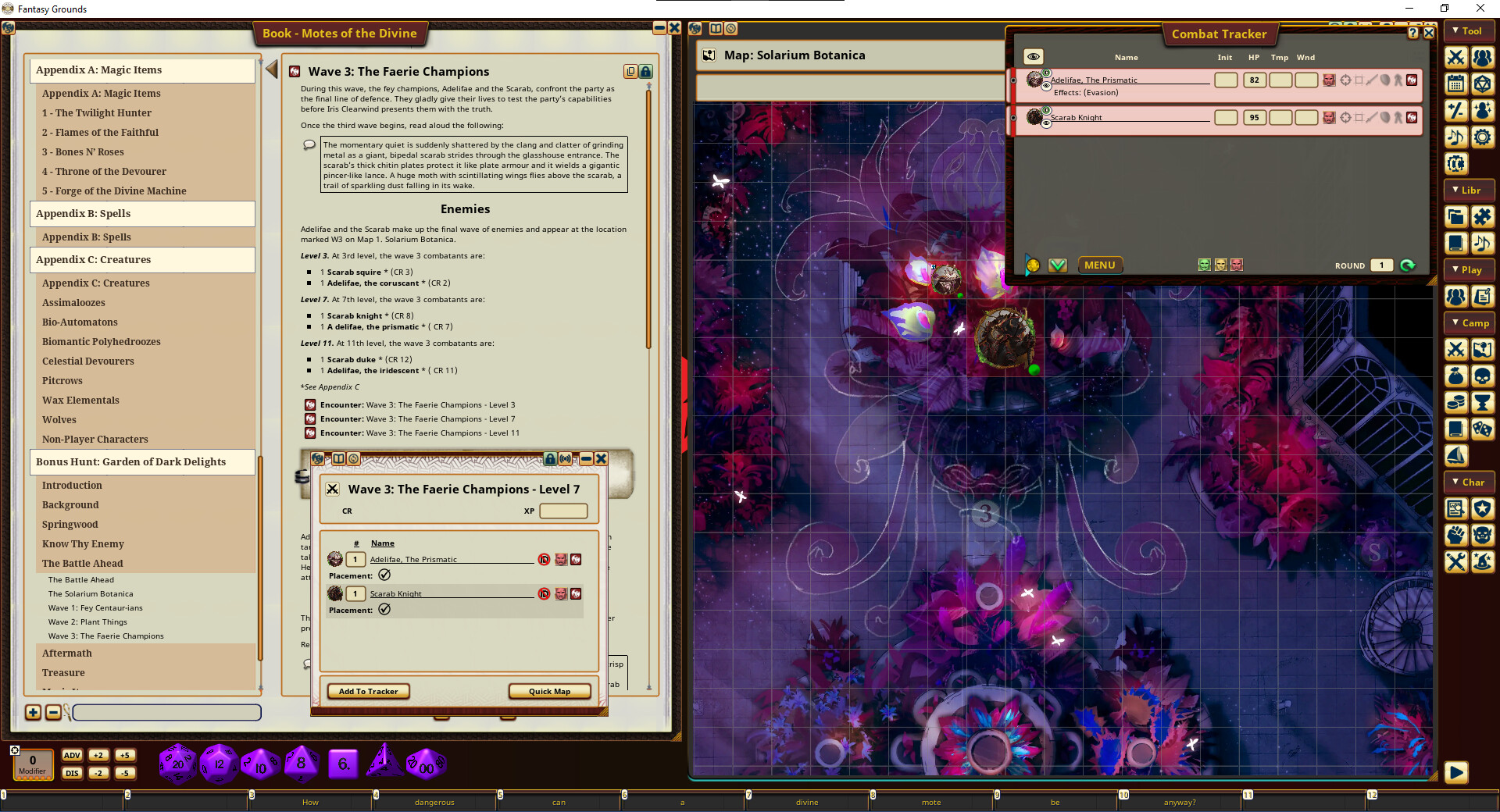Open the skull NPCs icon under Camp

click(x=1482, y=376)
